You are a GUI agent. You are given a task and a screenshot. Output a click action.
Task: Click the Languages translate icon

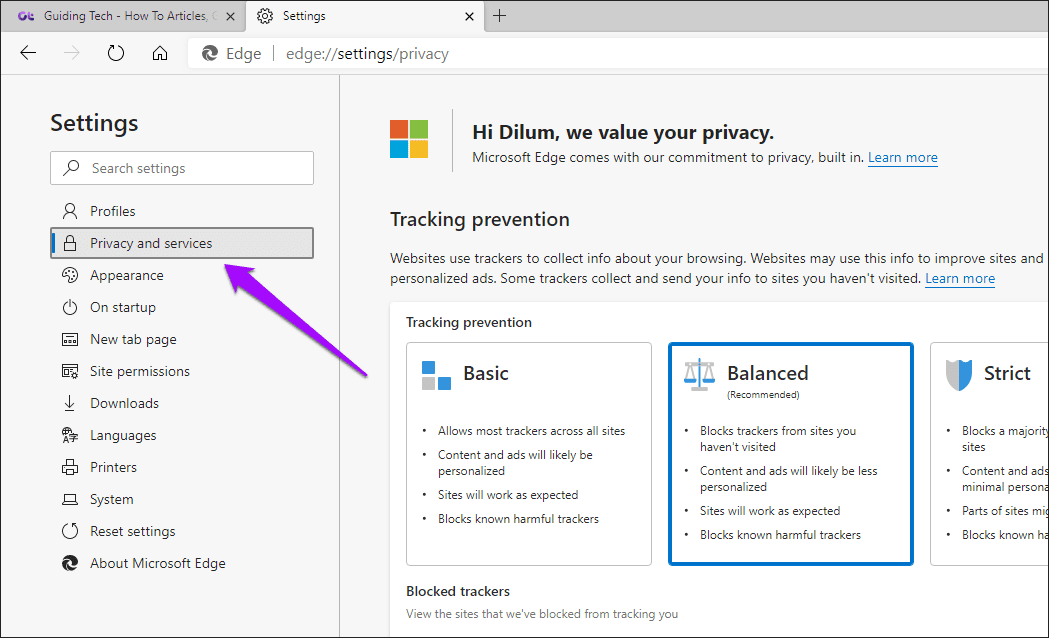70,435
